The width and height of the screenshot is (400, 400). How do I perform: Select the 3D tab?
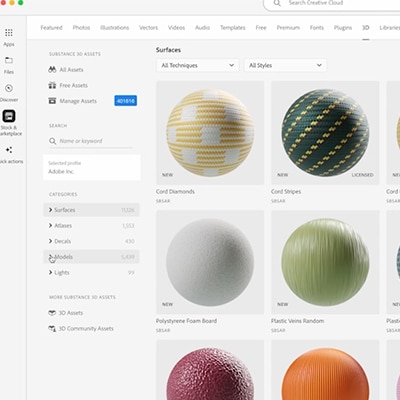pos(366,28)
